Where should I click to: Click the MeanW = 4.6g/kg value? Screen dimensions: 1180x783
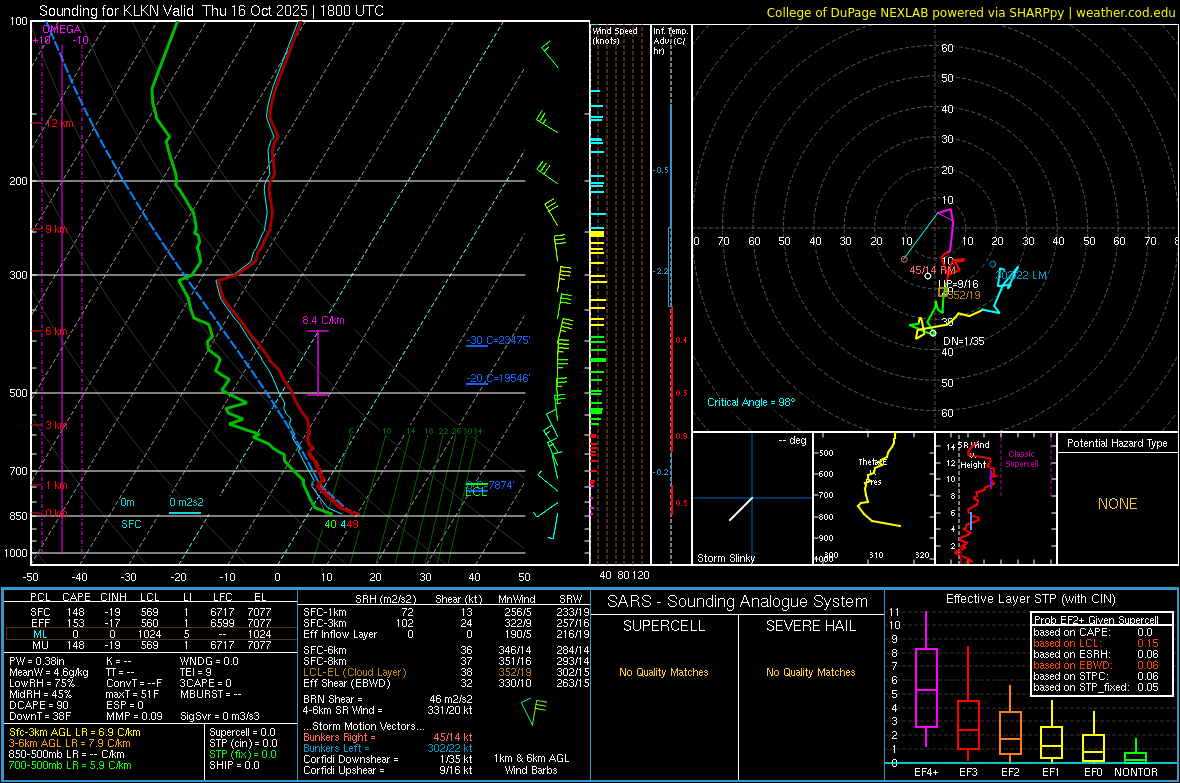pyautogui.click(x=48, y=672)
